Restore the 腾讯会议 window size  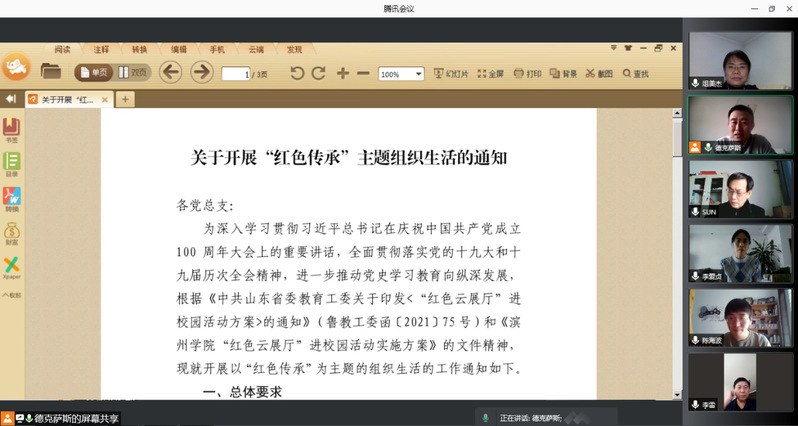772,9
